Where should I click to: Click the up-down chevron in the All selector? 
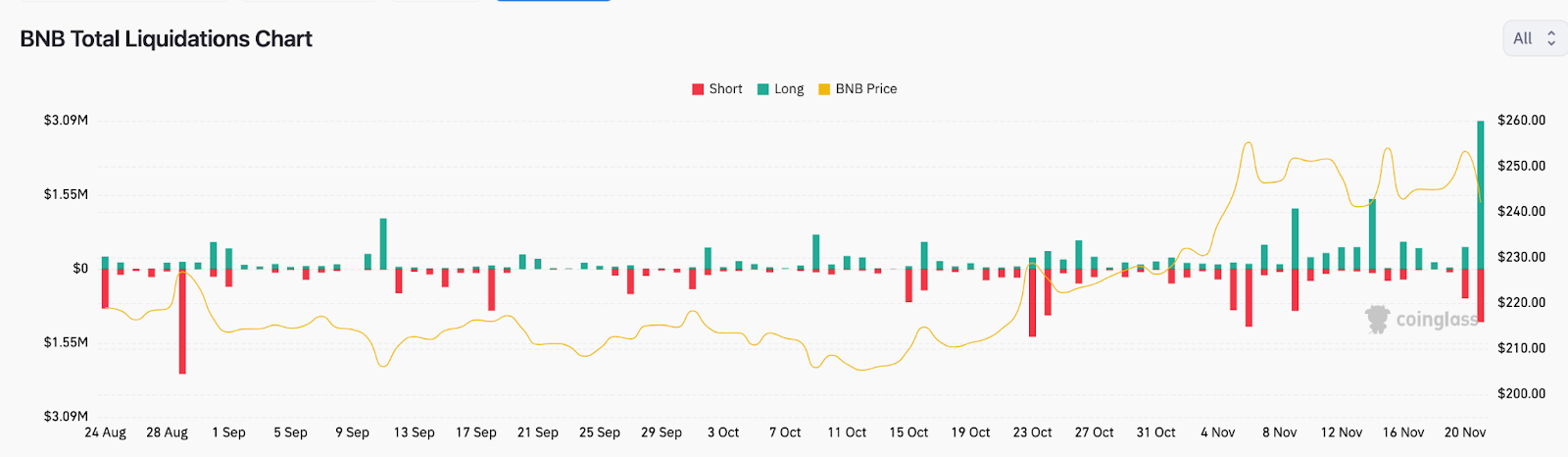[x=1551, y=38]
